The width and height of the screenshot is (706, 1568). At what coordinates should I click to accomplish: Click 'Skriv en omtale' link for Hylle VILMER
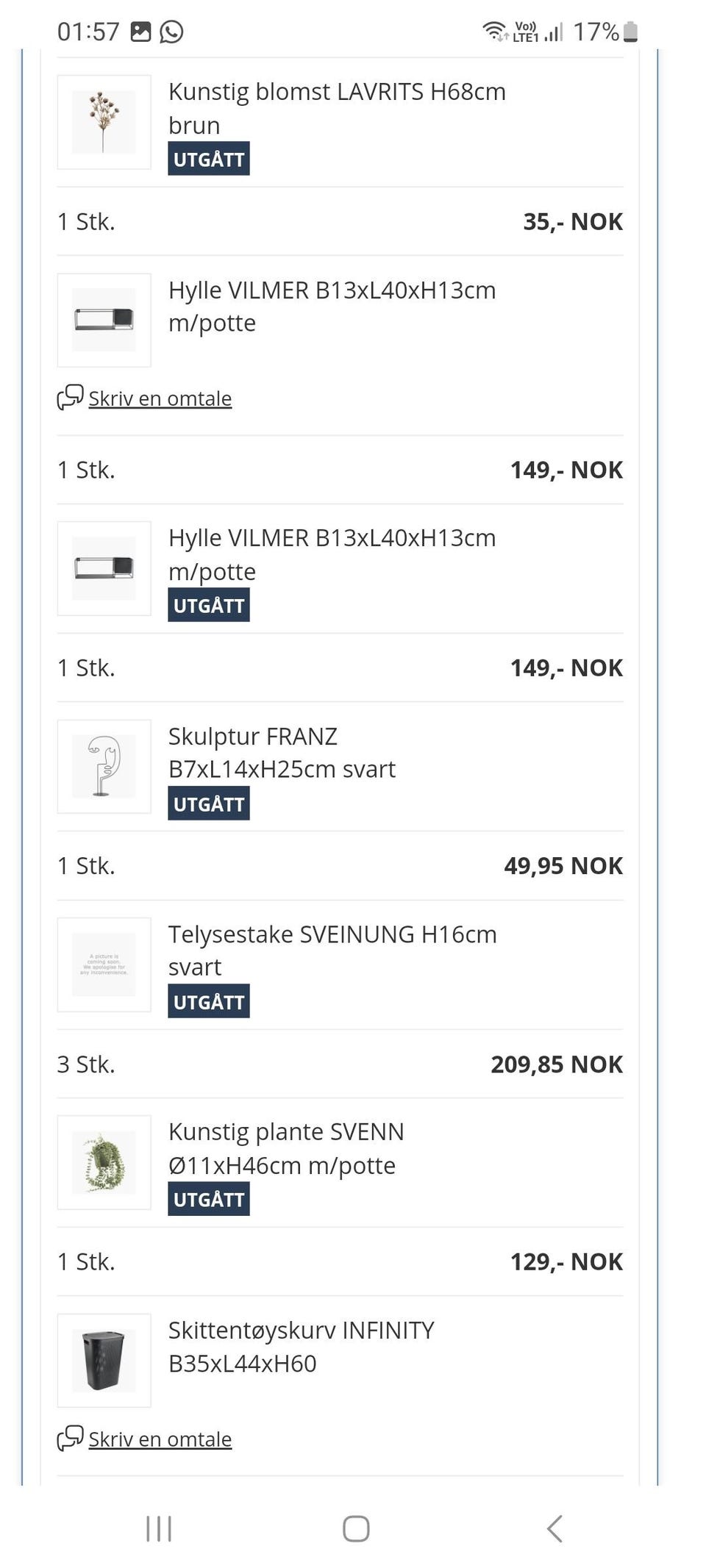click(x=160, y=398)
